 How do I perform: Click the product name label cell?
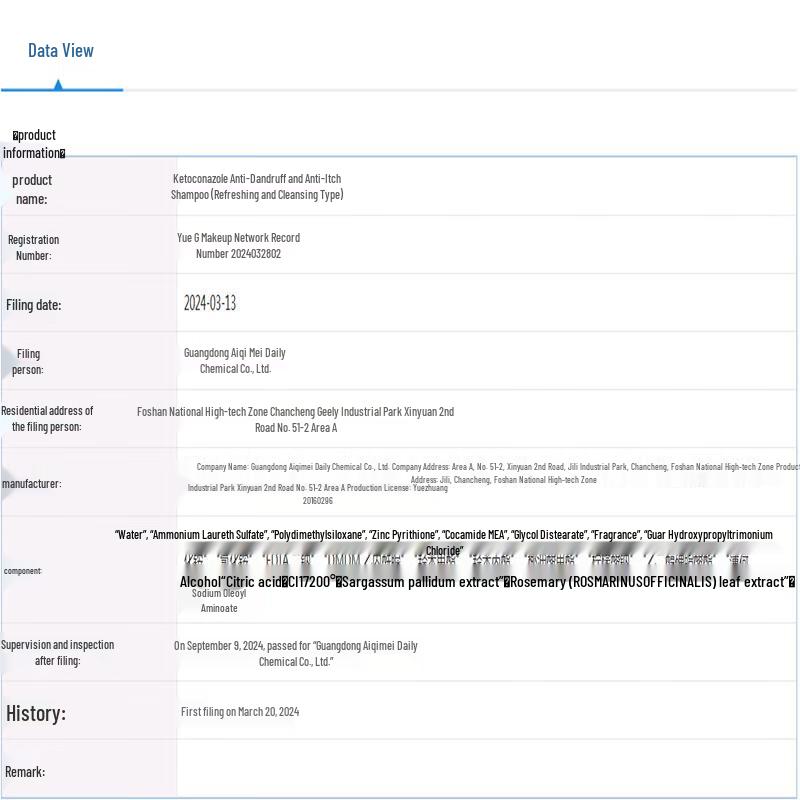(x=31, y=189)
